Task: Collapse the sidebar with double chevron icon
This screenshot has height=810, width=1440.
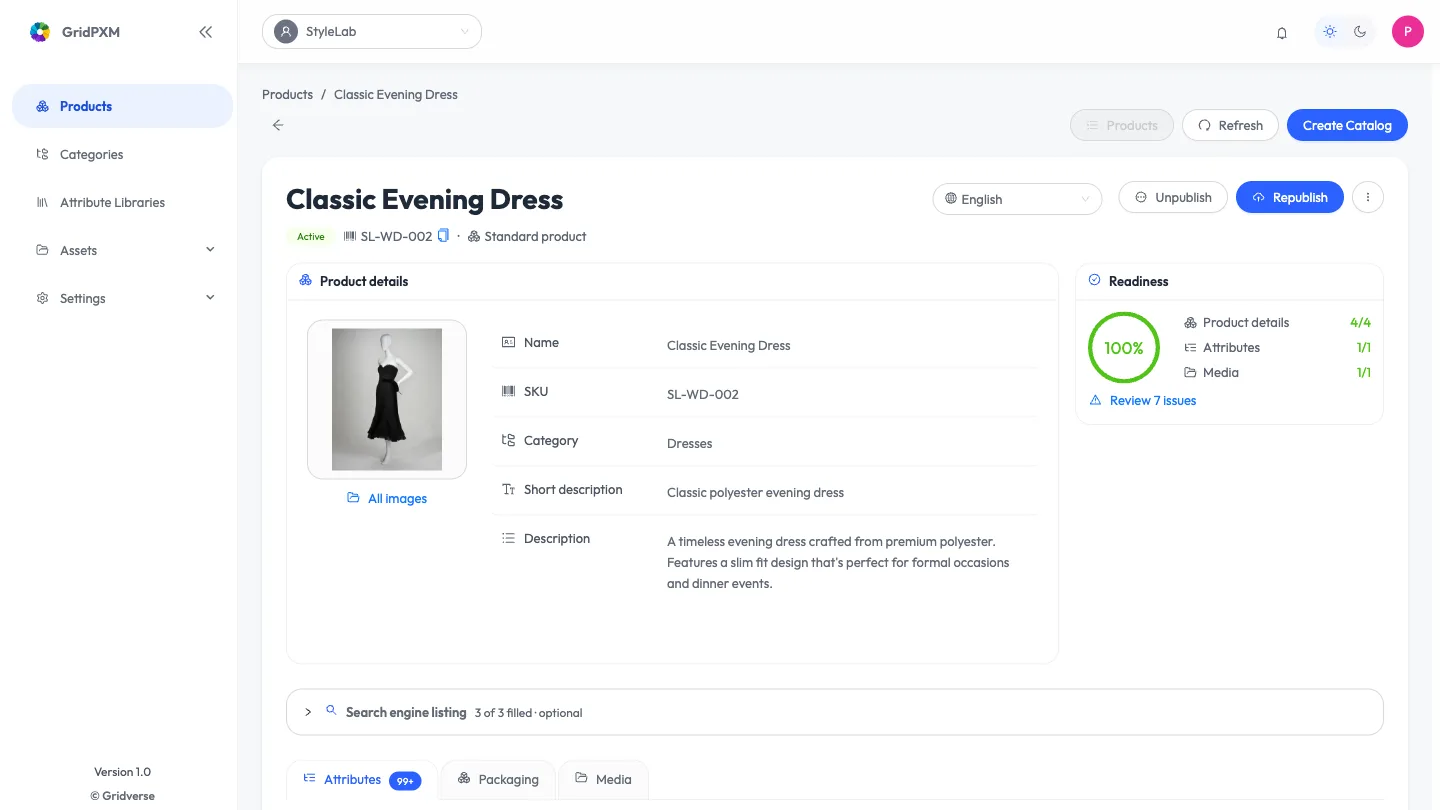Action: [205, 32]
